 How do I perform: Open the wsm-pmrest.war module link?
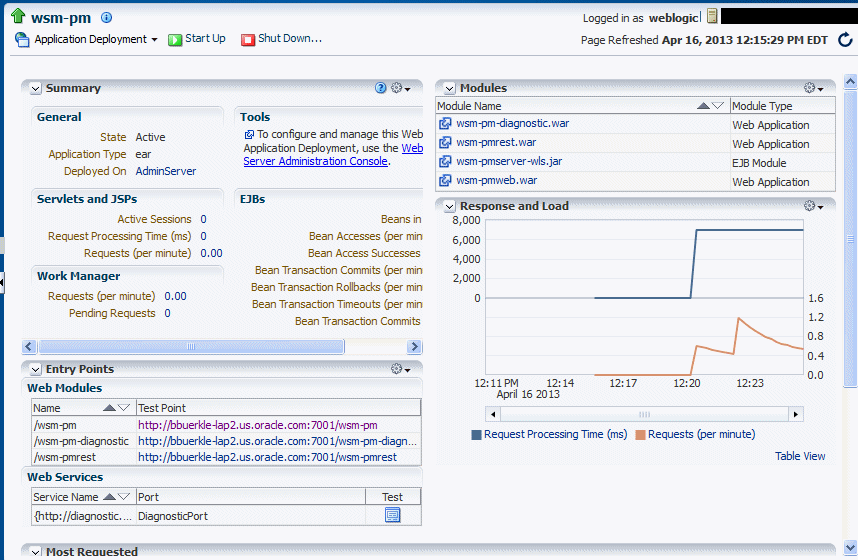tap(496, 142)
